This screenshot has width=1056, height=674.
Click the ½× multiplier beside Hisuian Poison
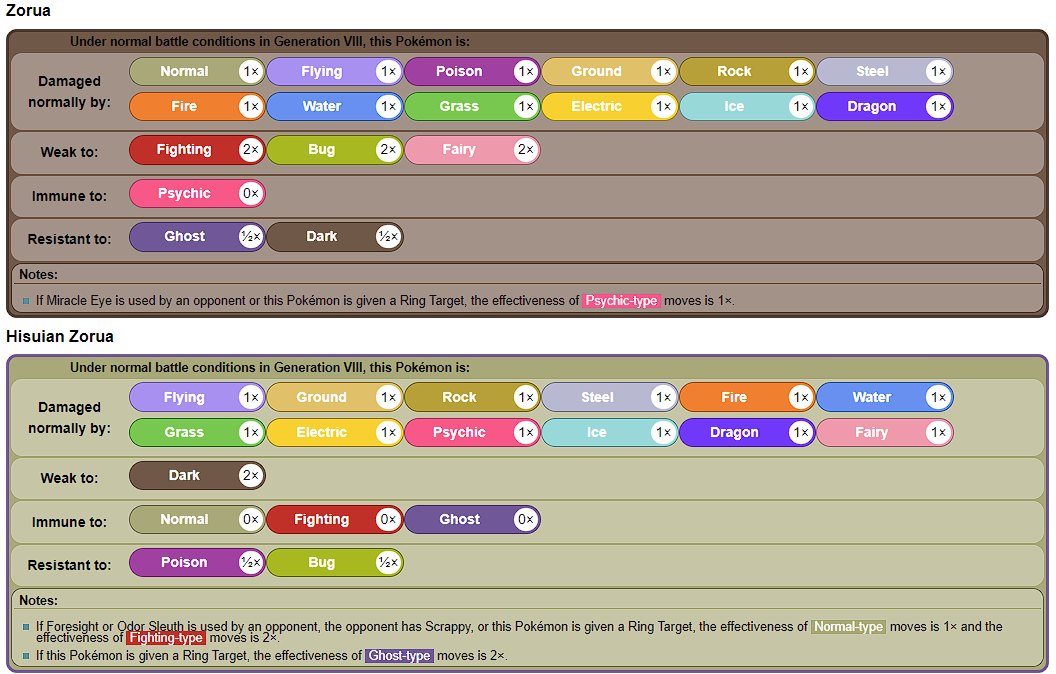[x=251, y=563]
